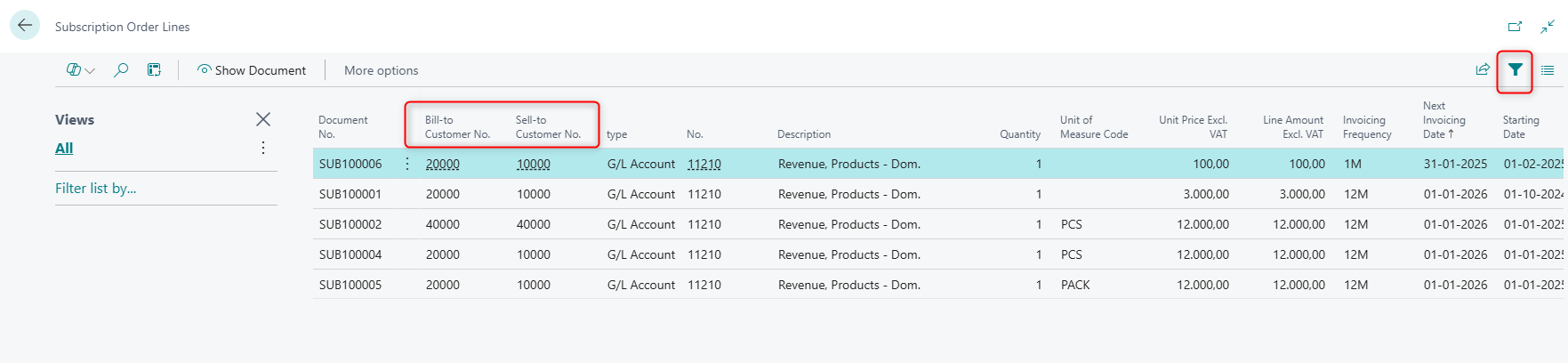Open Bill-to Customer 20000 in first row
Viewport: 1568px width, 363px height.
pyautogui.click(x=443, y=165)
